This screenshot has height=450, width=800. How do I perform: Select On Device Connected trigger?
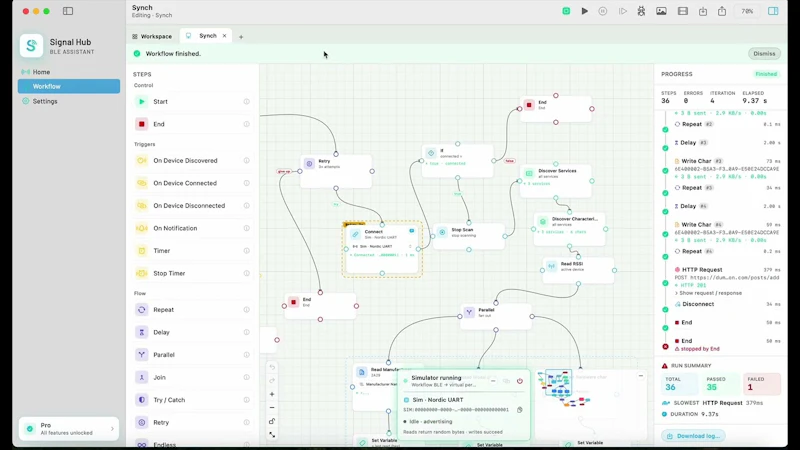[x=192, y=183]
